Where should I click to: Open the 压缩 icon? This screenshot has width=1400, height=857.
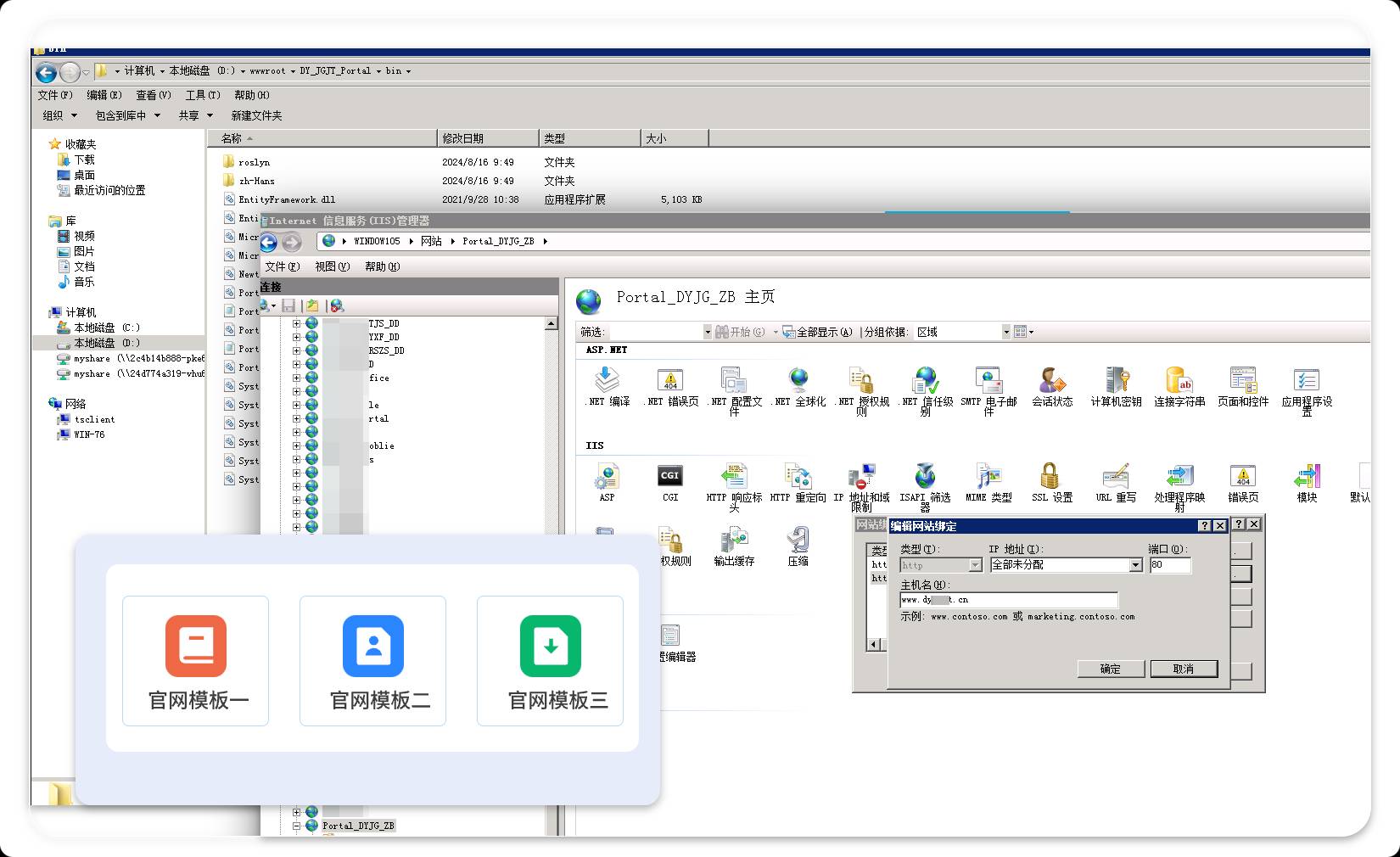[798, 546]
